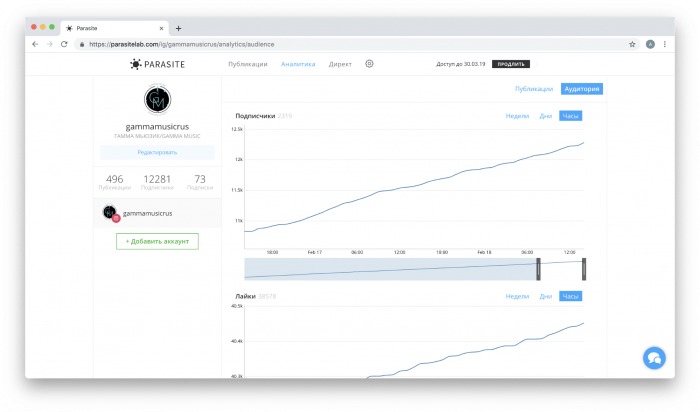Open the Публикации menu in header
This screenshot has height=412, width=700.
pyautogui.click(x=248, y=64)
